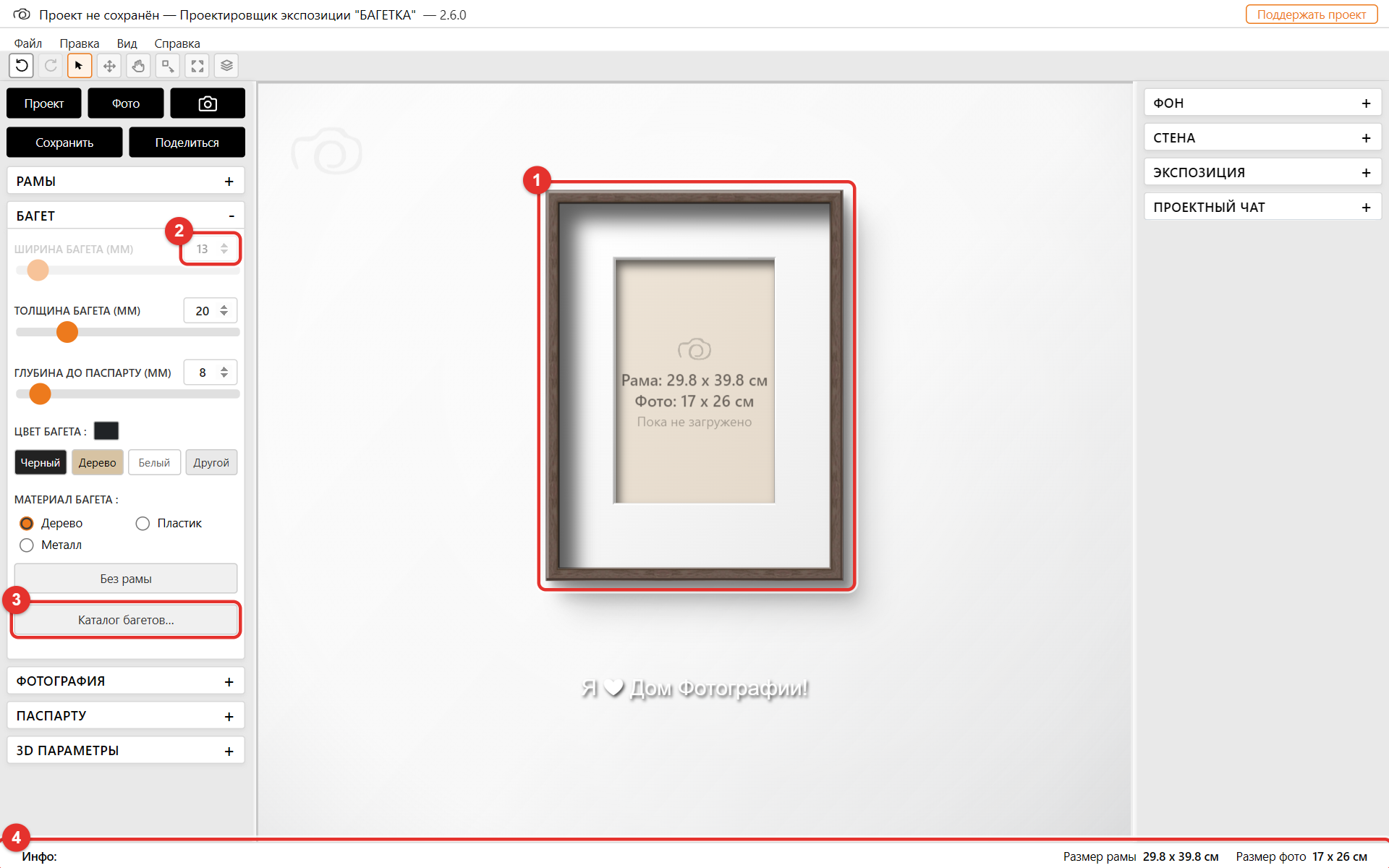Click the ТОЛЩИНА БАГЕТА slider handle

(x=67, y=332)
